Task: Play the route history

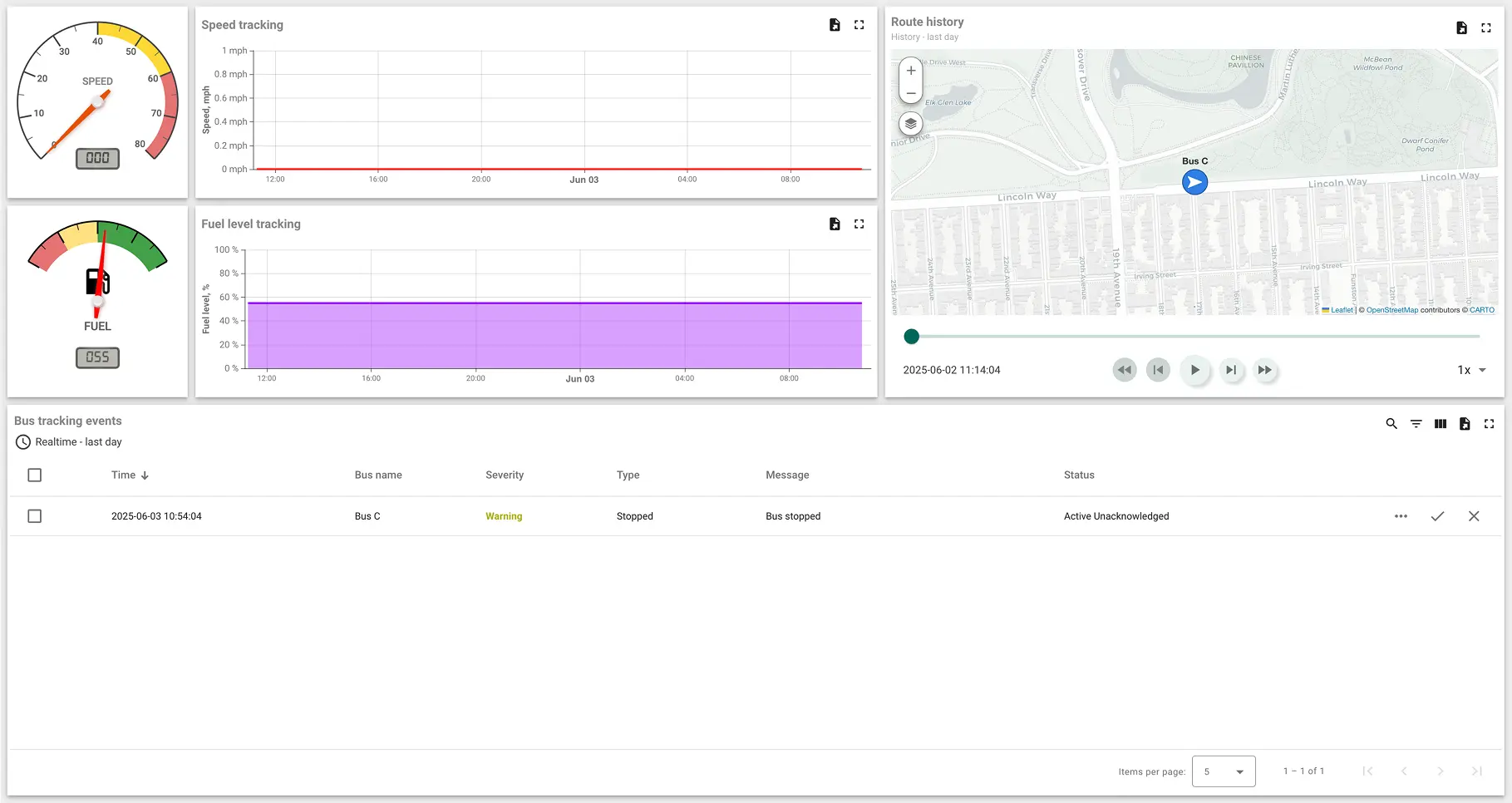Action: (1194, 370)
